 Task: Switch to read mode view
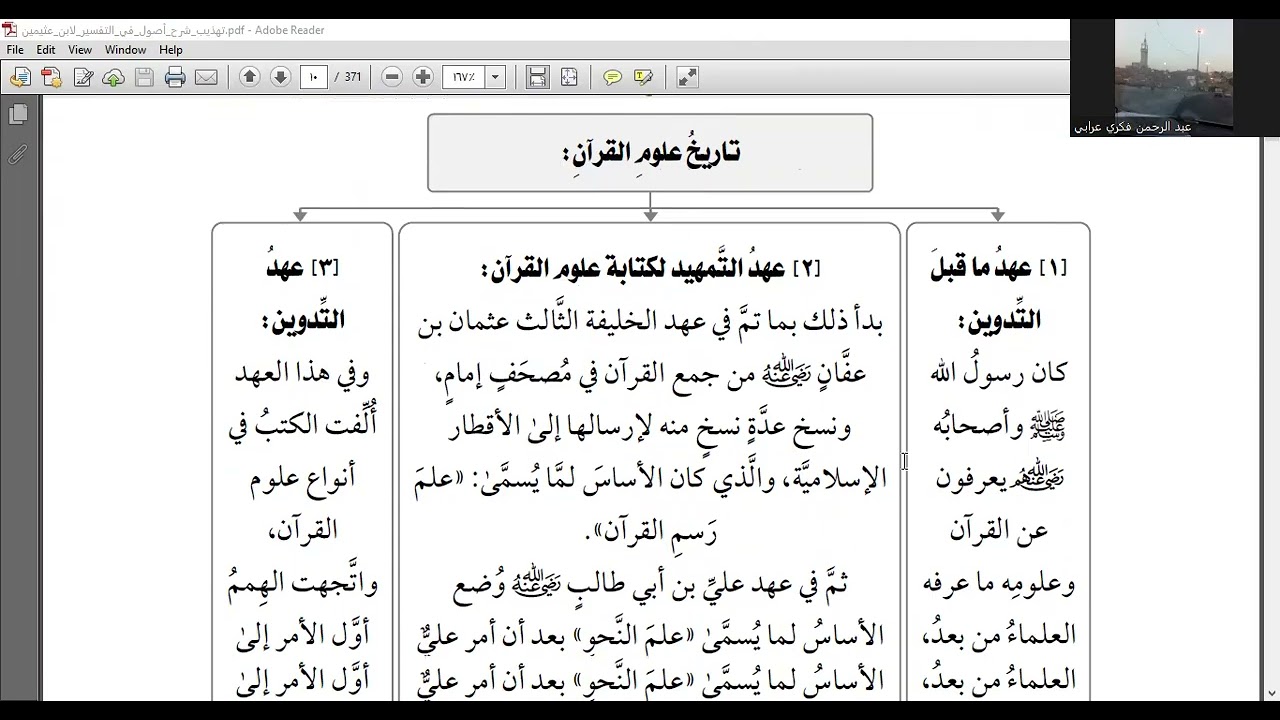point(687,77)
